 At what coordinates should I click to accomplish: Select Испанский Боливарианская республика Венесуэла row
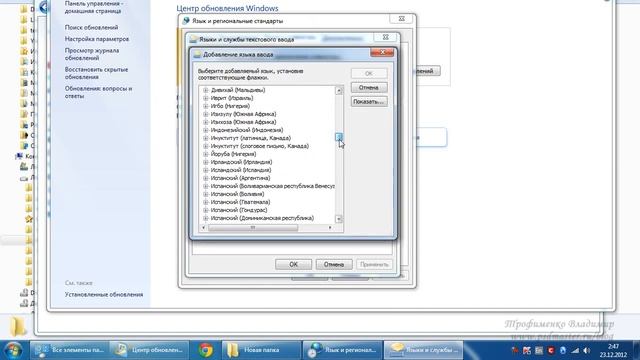272,186
